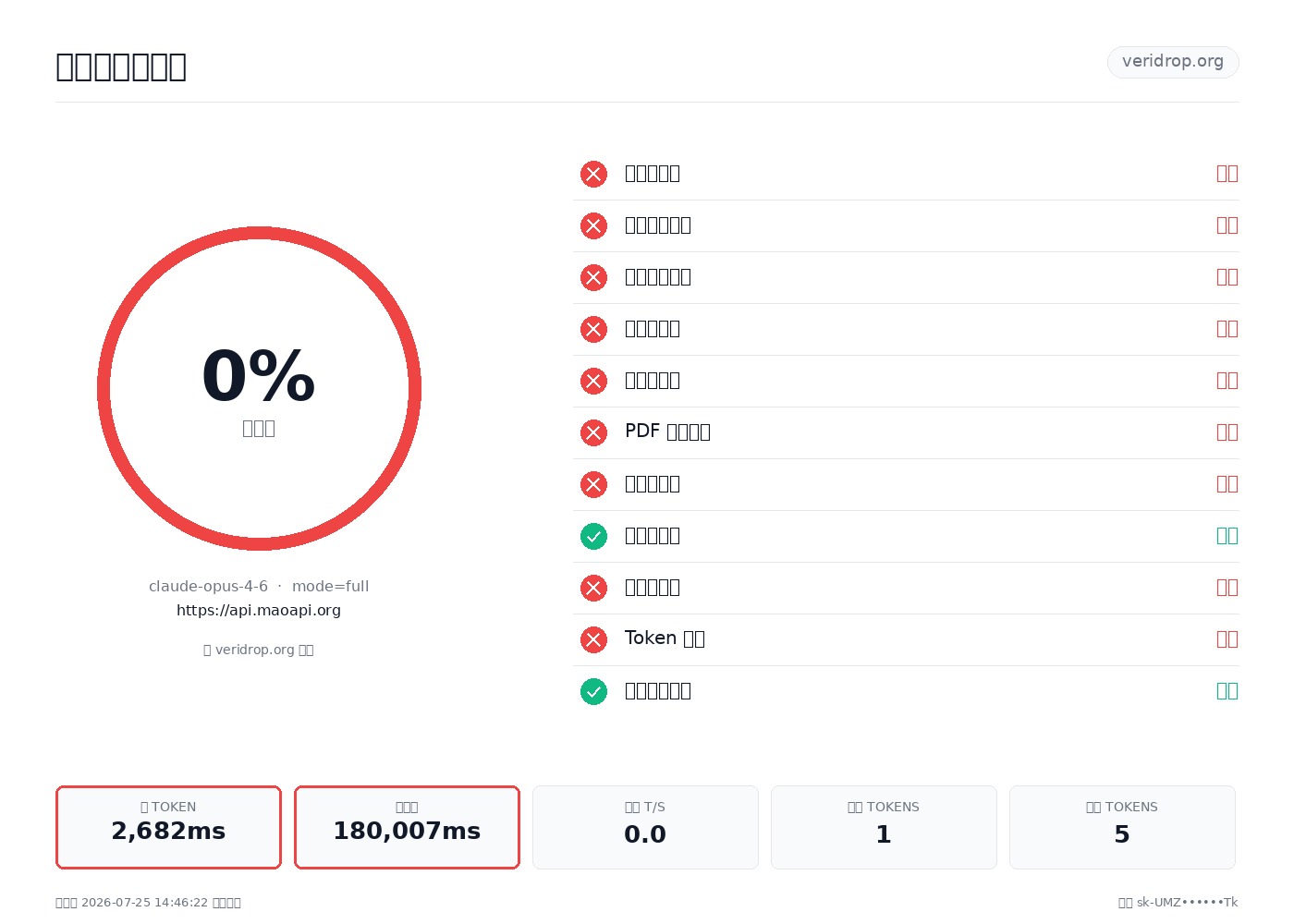Click the red X icon directly above the Token row
This screenshot has width=1294, height=924.
pyautogui.click(x=593, y=588)
